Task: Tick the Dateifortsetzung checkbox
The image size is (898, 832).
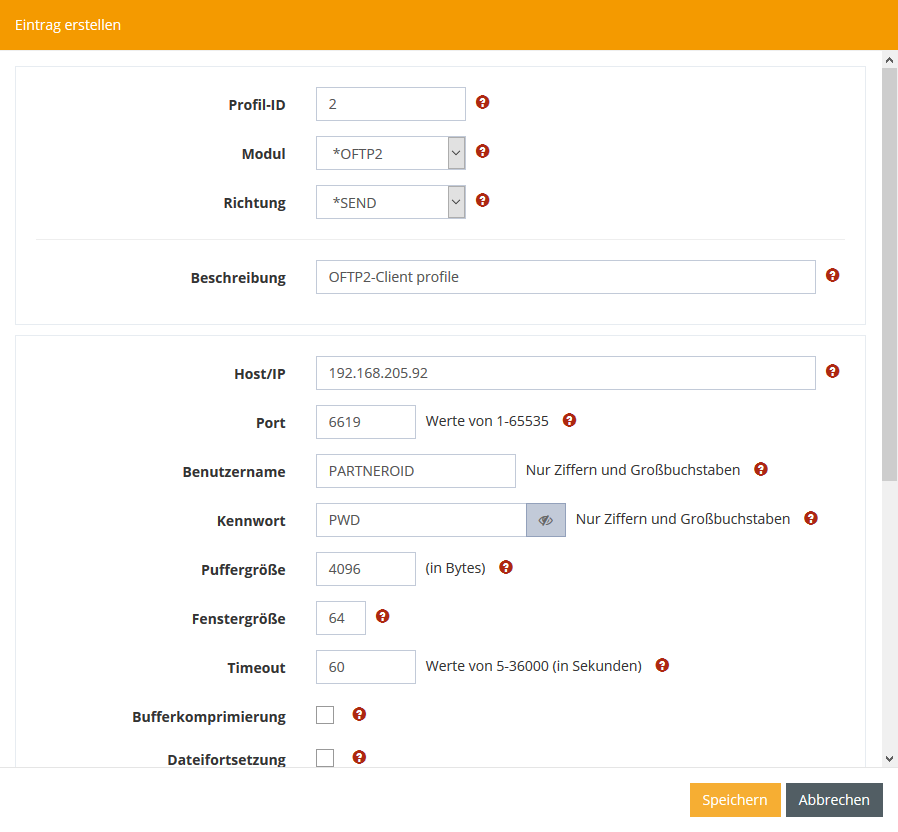Action: coord(325,758)
